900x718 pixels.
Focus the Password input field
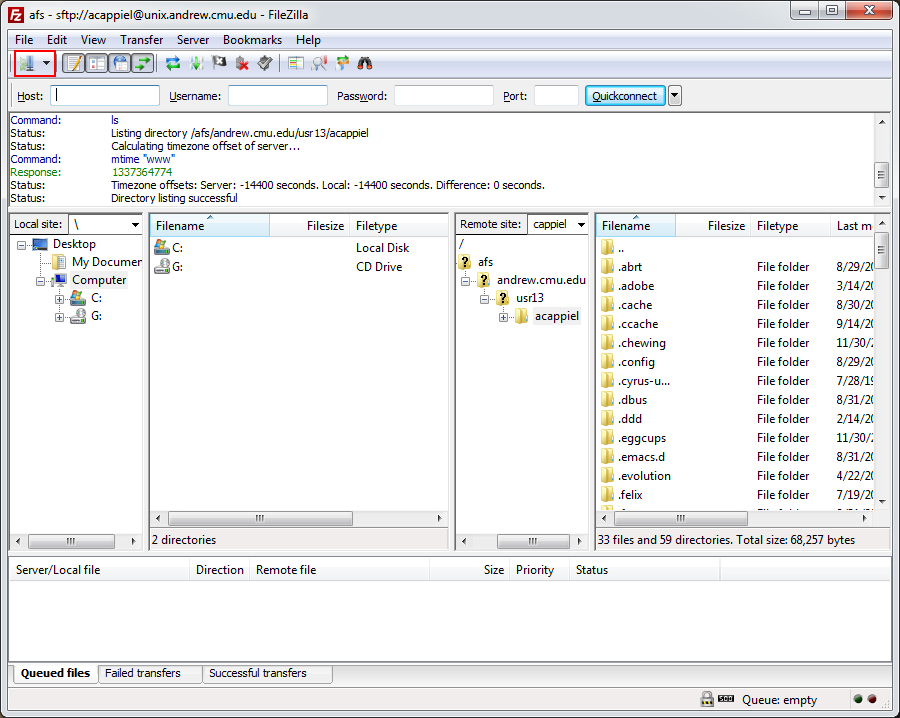pos(444,95)
